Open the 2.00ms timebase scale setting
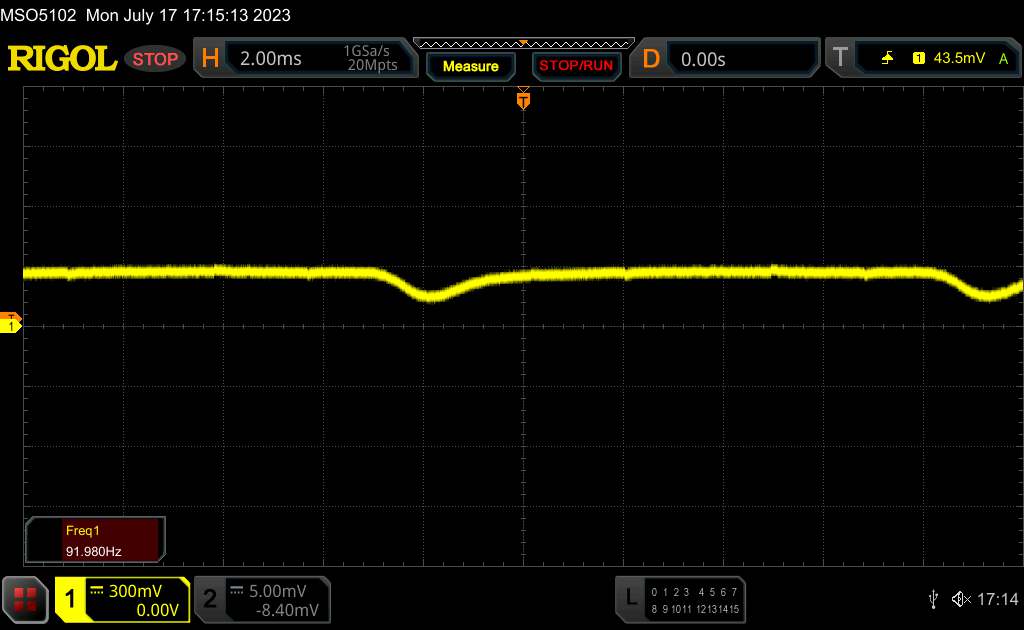This screenshot has width=1024, height=630. point(271,59)
